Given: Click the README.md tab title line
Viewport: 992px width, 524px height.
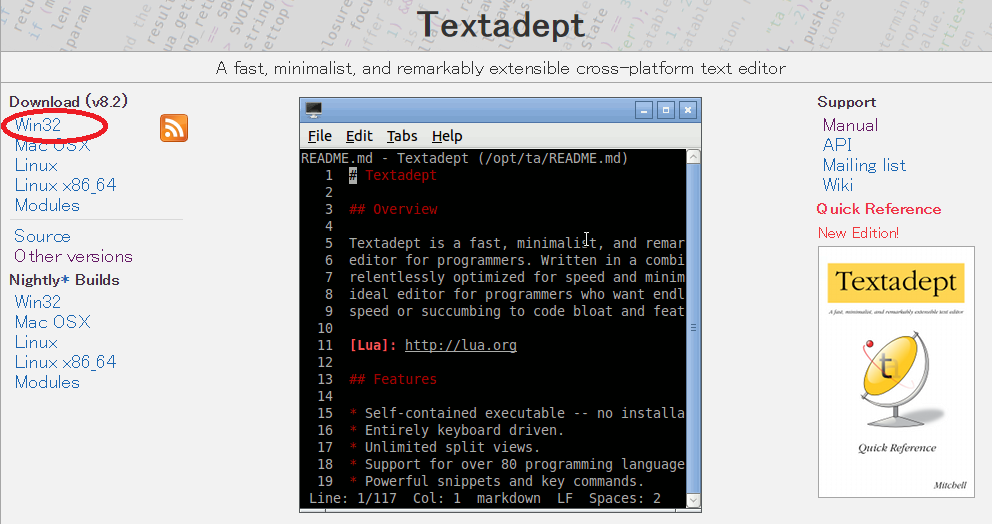Looking at the screenshot, I should tap(464, 158).
